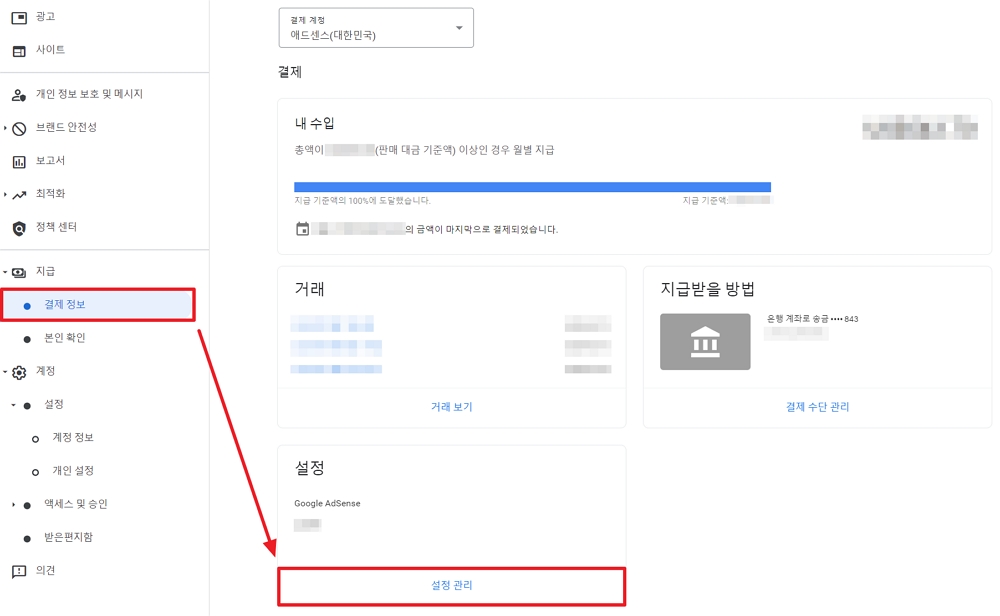The width and height of the screenshot is (1000, 616).
Task: Select the 본인 확인 radio bullet
Action: (x=25, y=337)
